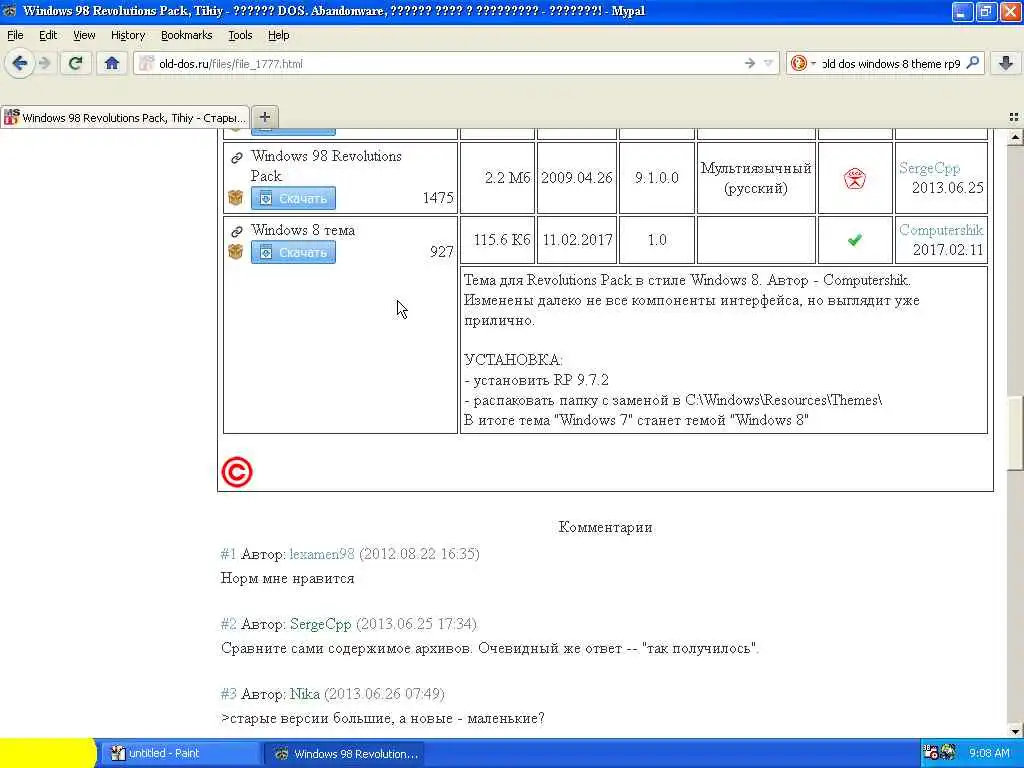The width and height of the screenshot is (1024, 768).
Task: Click the search engine logo icon
Action: click(798, 63)
